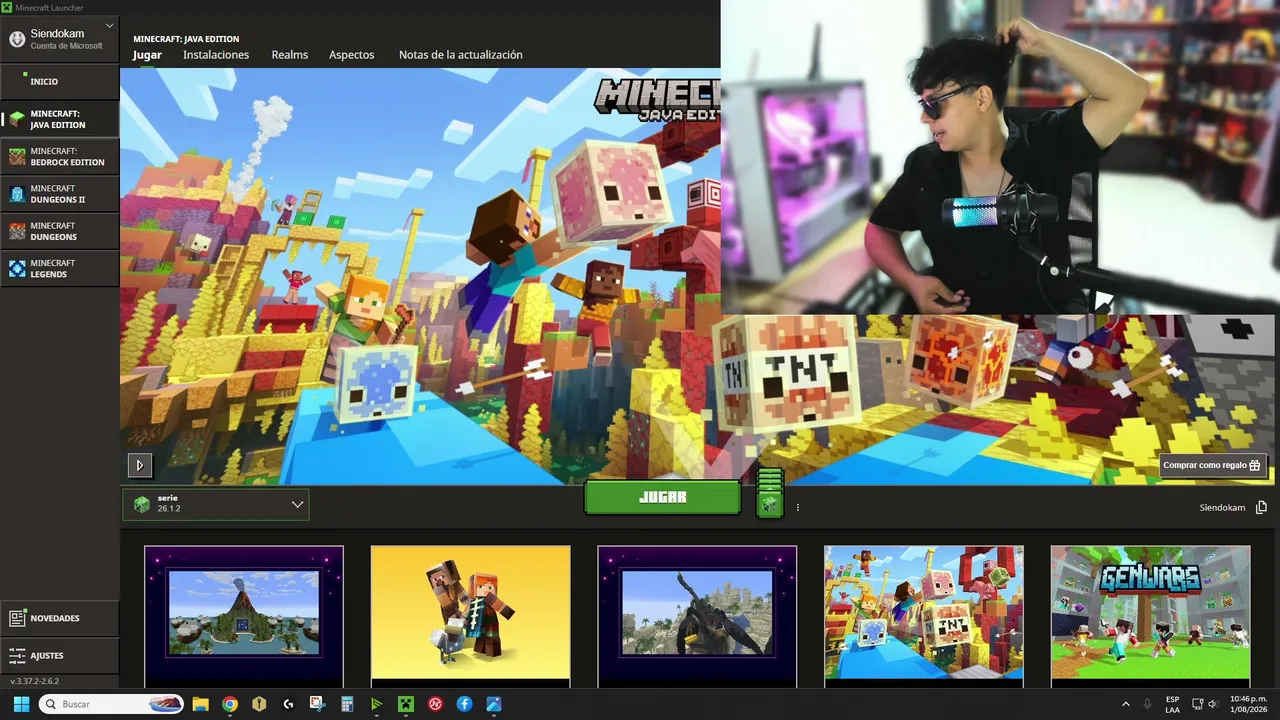Open Minecraft Dungeons II in sidebar
Image resolution: width=1280 pixels, height=720 pixels.
(60, 194)
